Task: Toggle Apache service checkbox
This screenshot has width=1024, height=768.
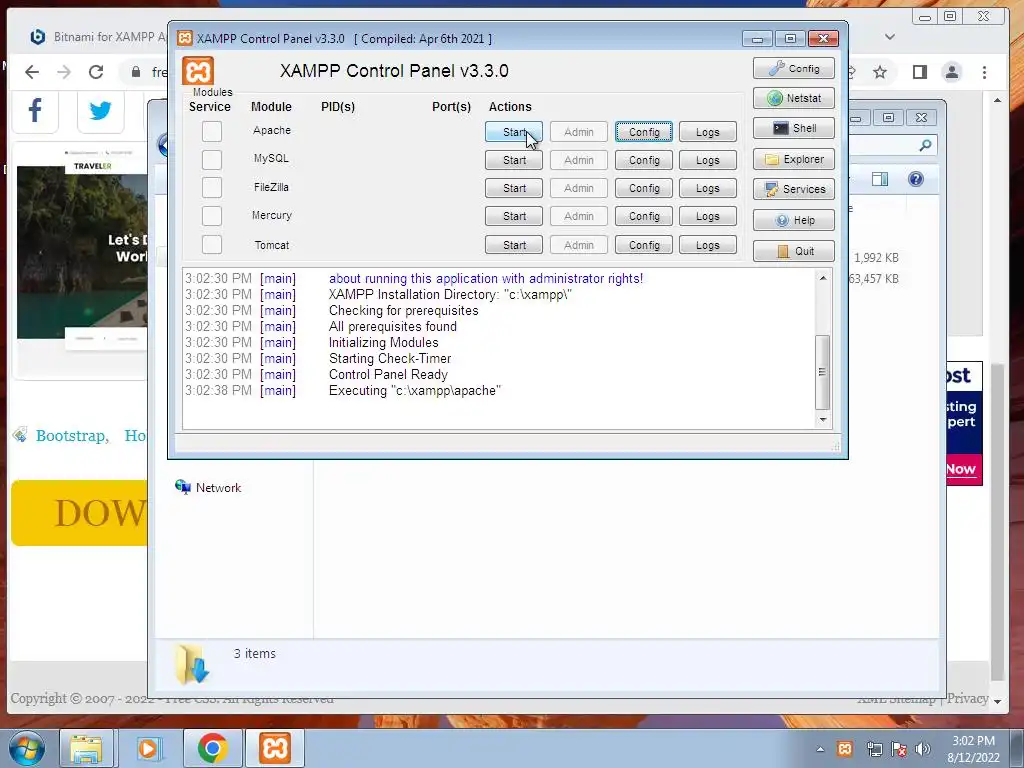Action: click(x=212, y=131)
